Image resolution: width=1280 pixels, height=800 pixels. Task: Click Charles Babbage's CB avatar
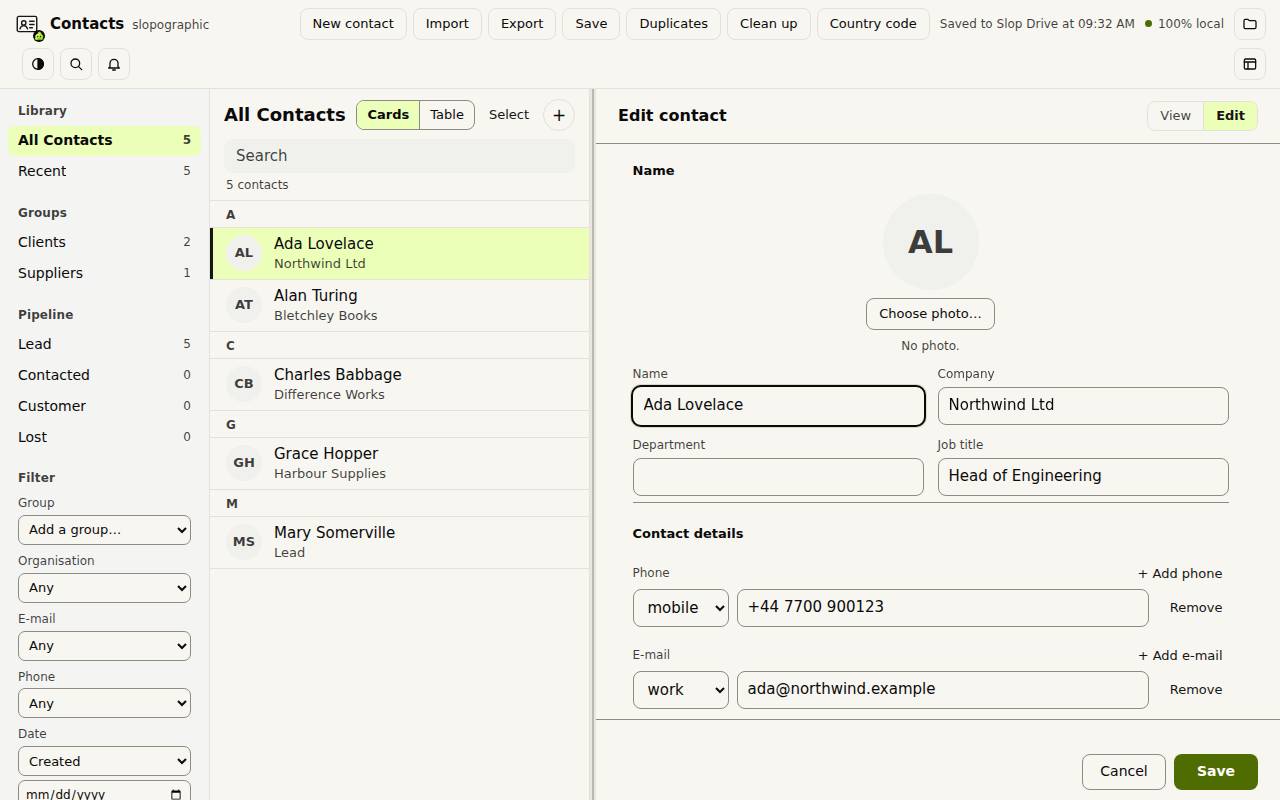click(x=244, y=384)
